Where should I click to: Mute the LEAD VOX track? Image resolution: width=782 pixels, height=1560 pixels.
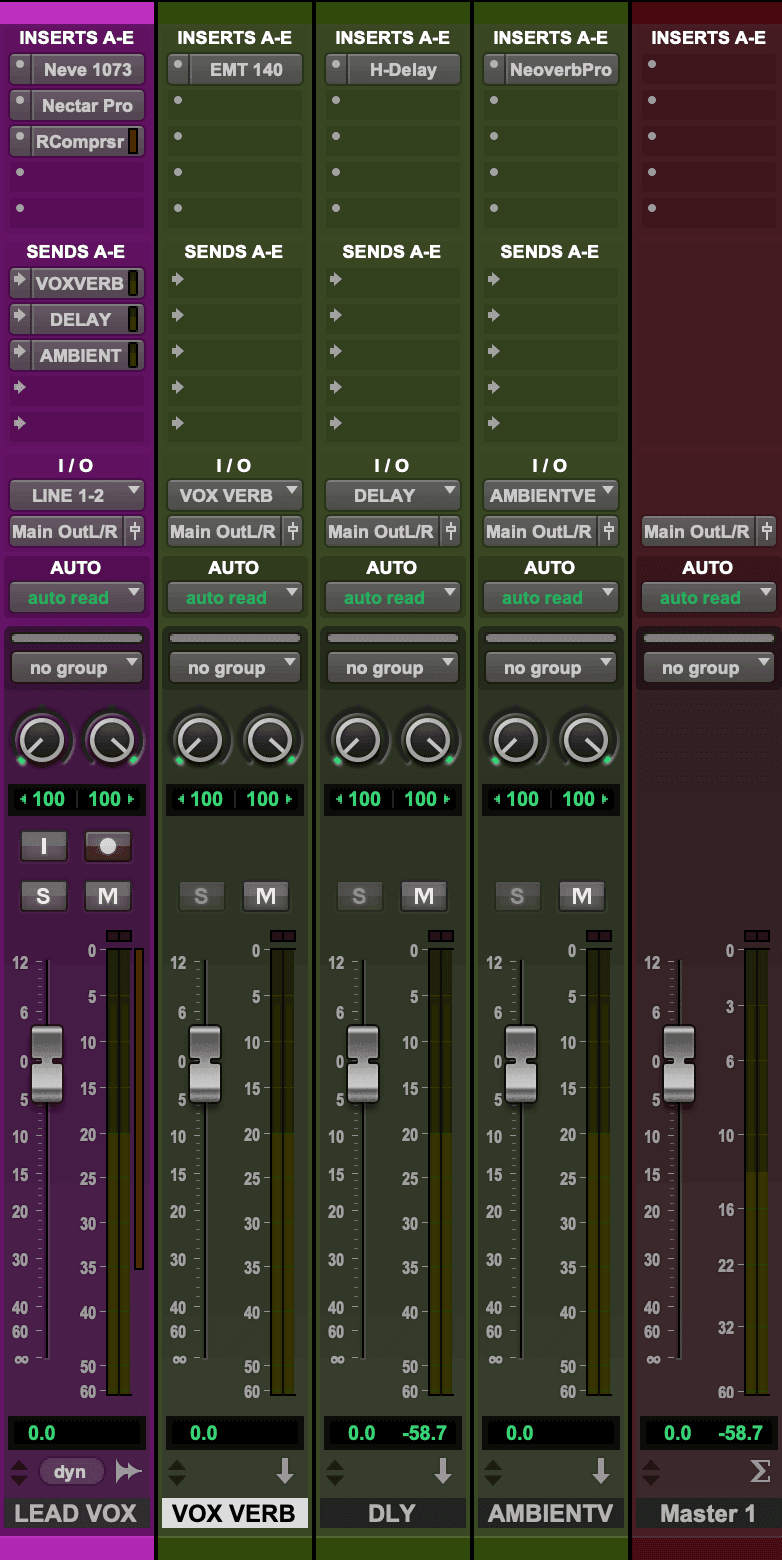pyautogui.click(x=108, y=896)
